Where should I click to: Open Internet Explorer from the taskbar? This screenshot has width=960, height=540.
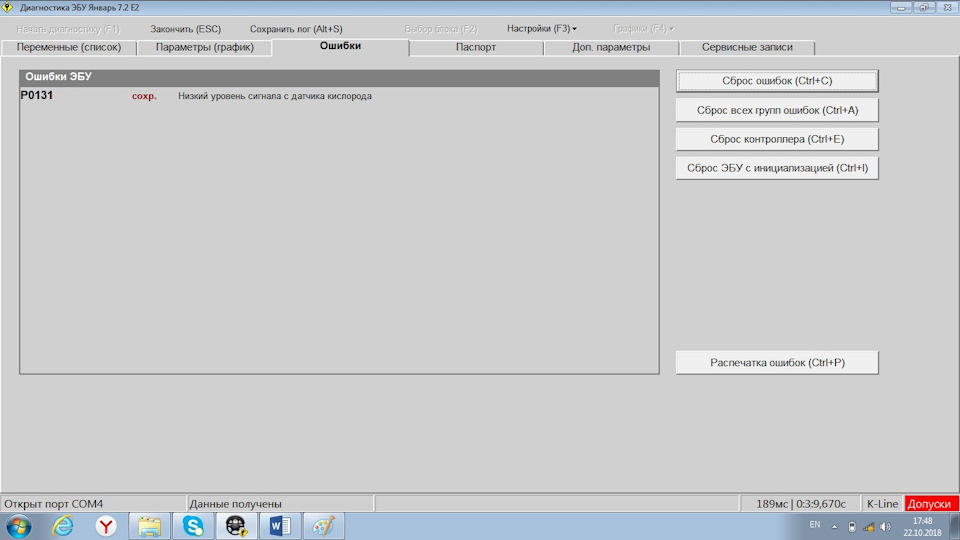coord(62,526)
